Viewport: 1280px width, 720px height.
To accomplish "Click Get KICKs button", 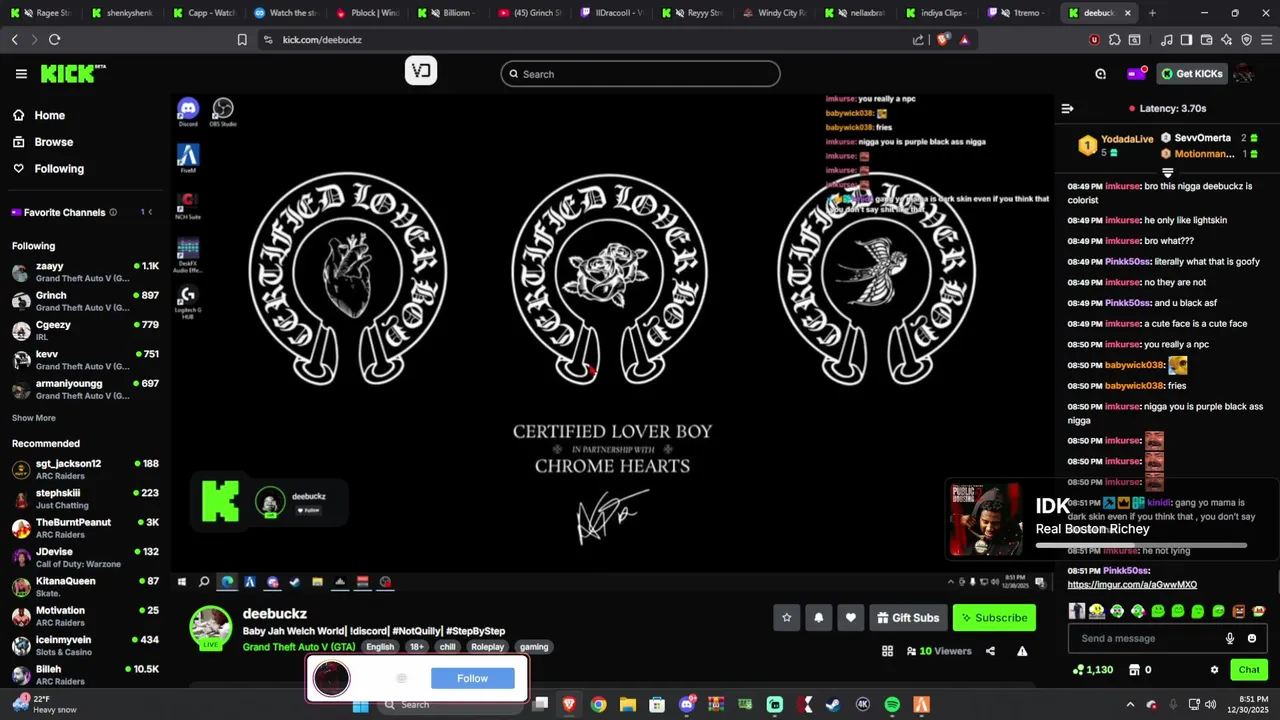I will point(1192,74).
